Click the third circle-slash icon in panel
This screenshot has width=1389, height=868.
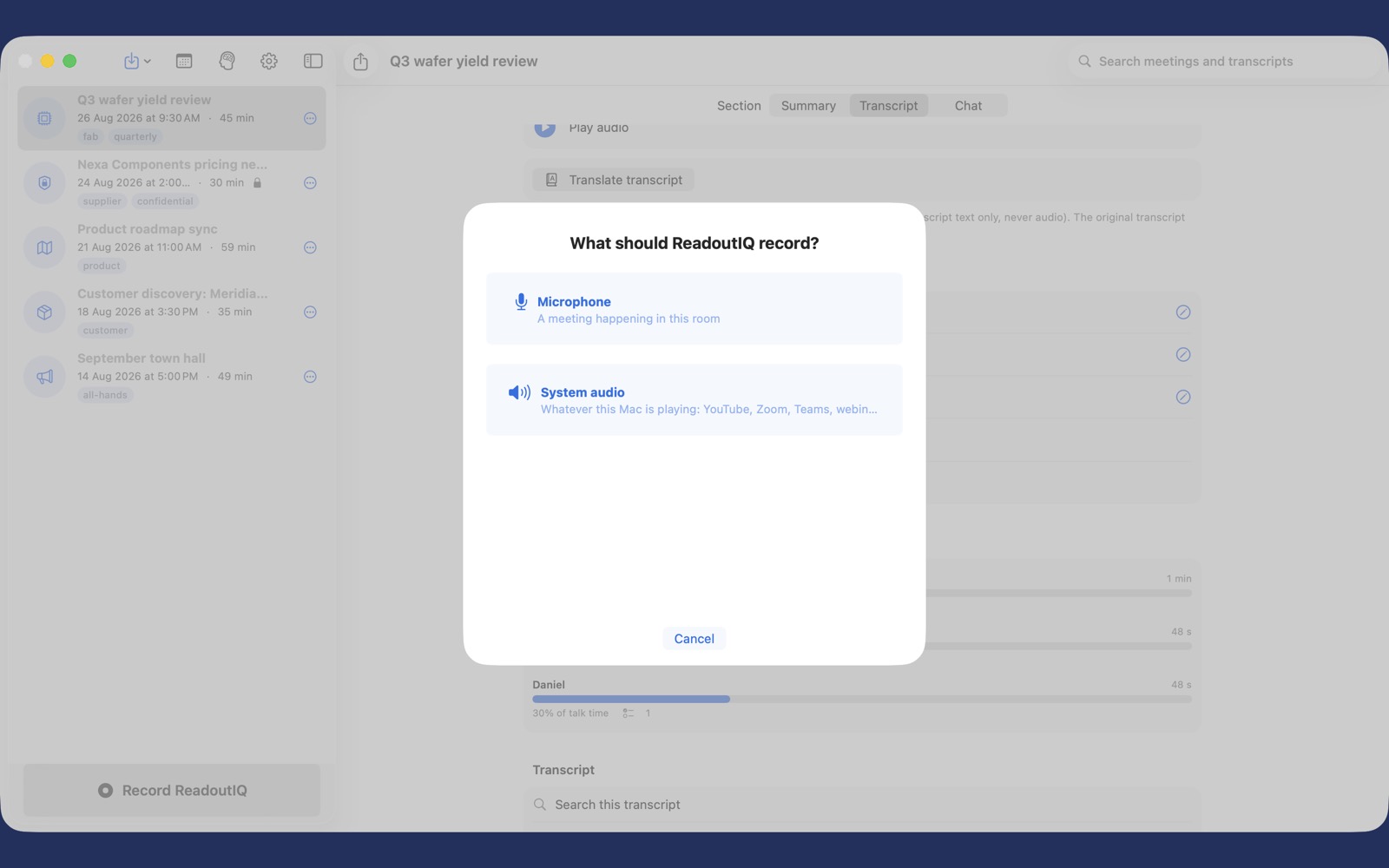coord(1182,397)
